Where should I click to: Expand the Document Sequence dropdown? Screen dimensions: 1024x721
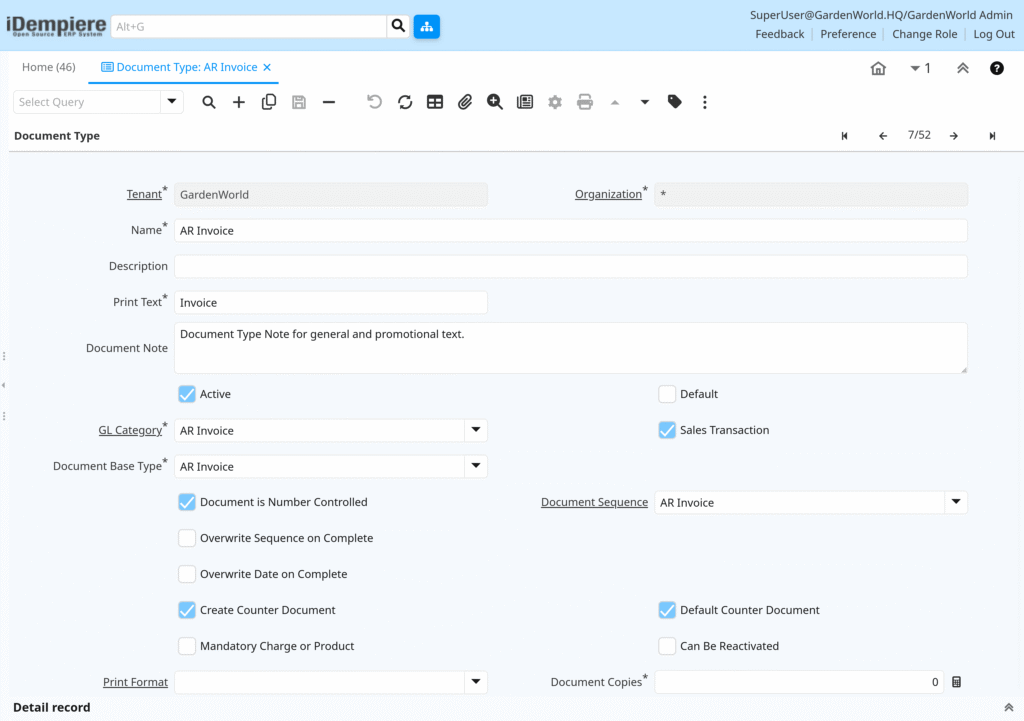(x=956, y=502)
